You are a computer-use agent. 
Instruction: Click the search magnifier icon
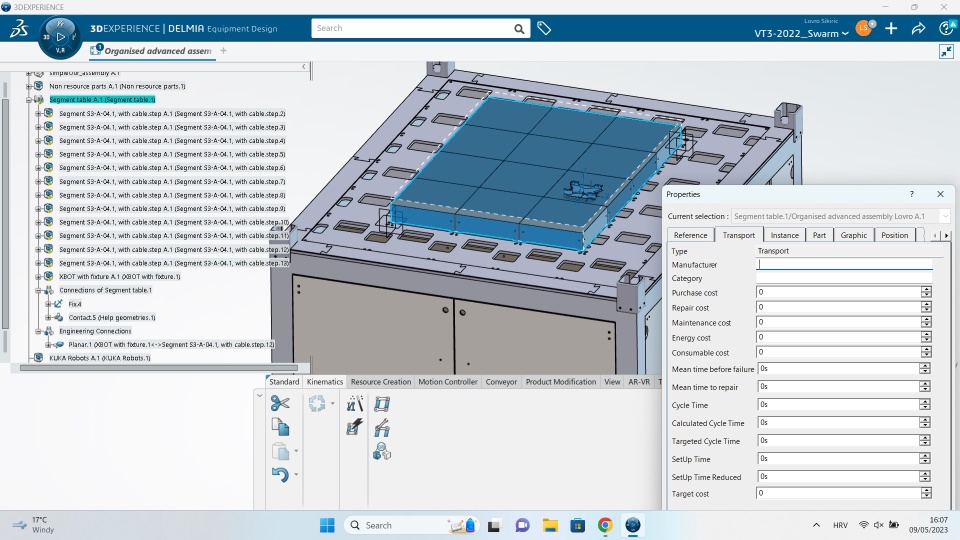(x=519, y=28)
